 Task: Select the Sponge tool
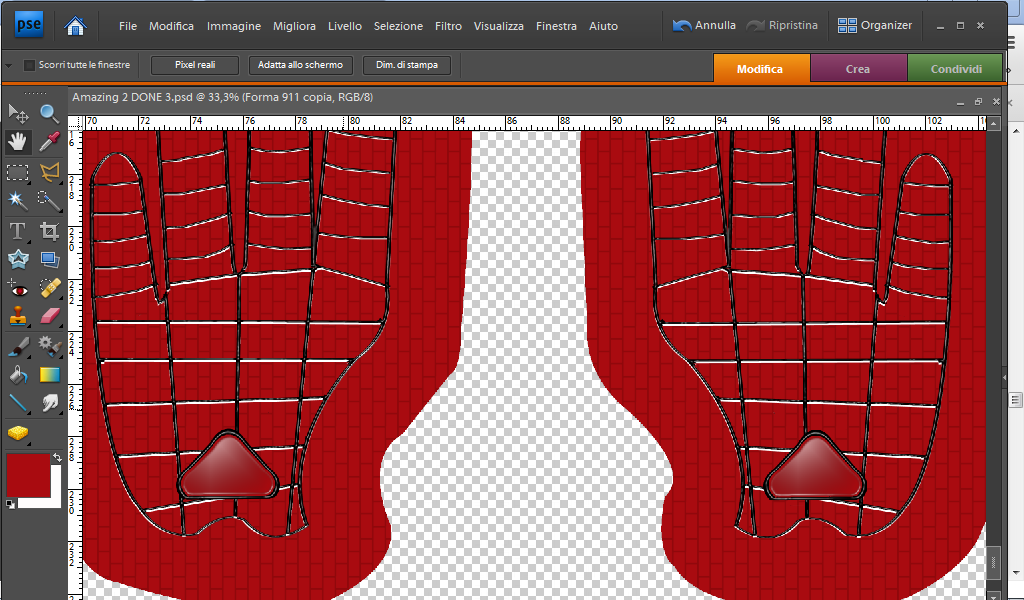18,433
